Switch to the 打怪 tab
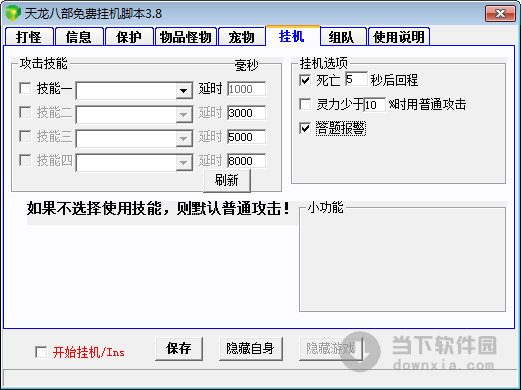521x390 pixels. 29,37
